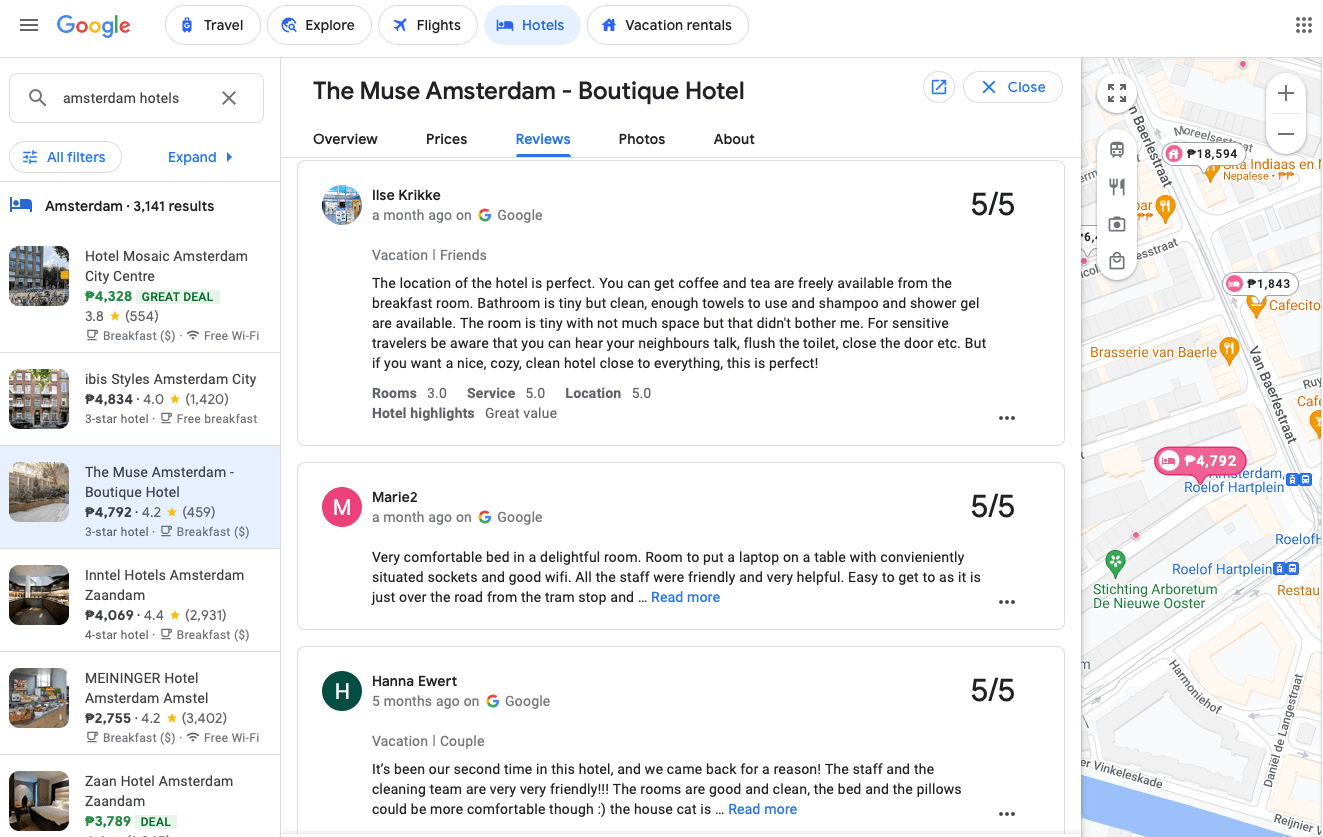Zoom in on the map
1323x837 pixels.
1285,92
